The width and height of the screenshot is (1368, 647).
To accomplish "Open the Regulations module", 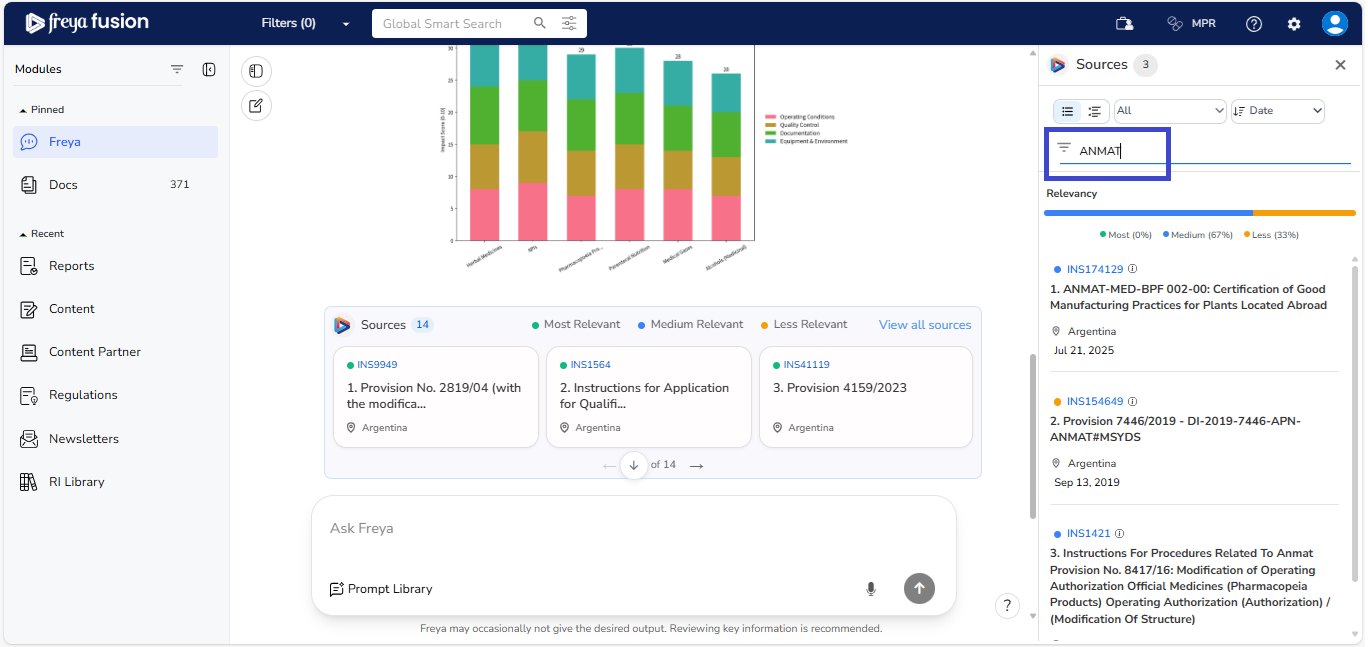I will click(x=83, y=395).
